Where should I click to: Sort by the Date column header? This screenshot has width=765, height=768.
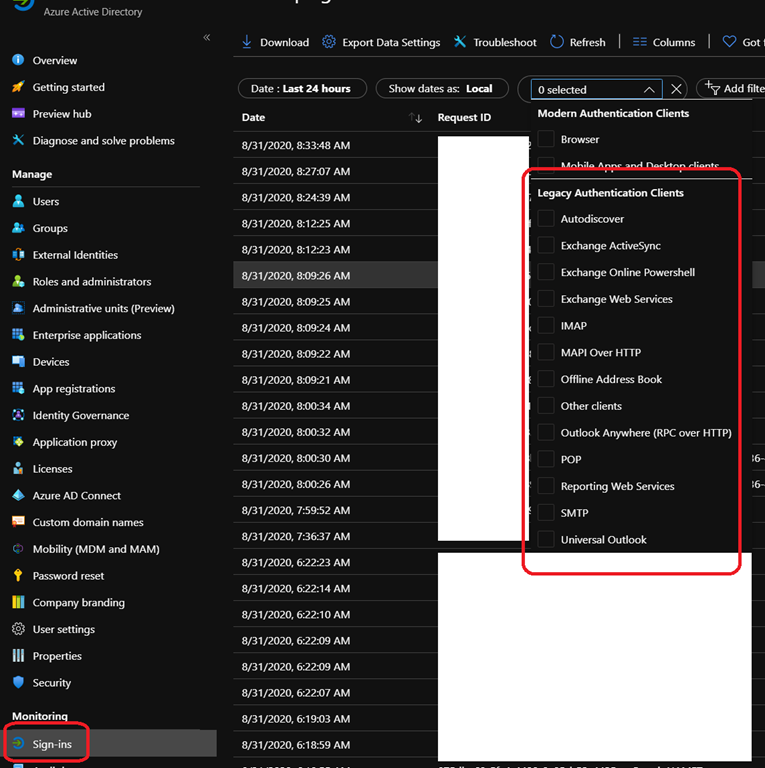point(254,117)
